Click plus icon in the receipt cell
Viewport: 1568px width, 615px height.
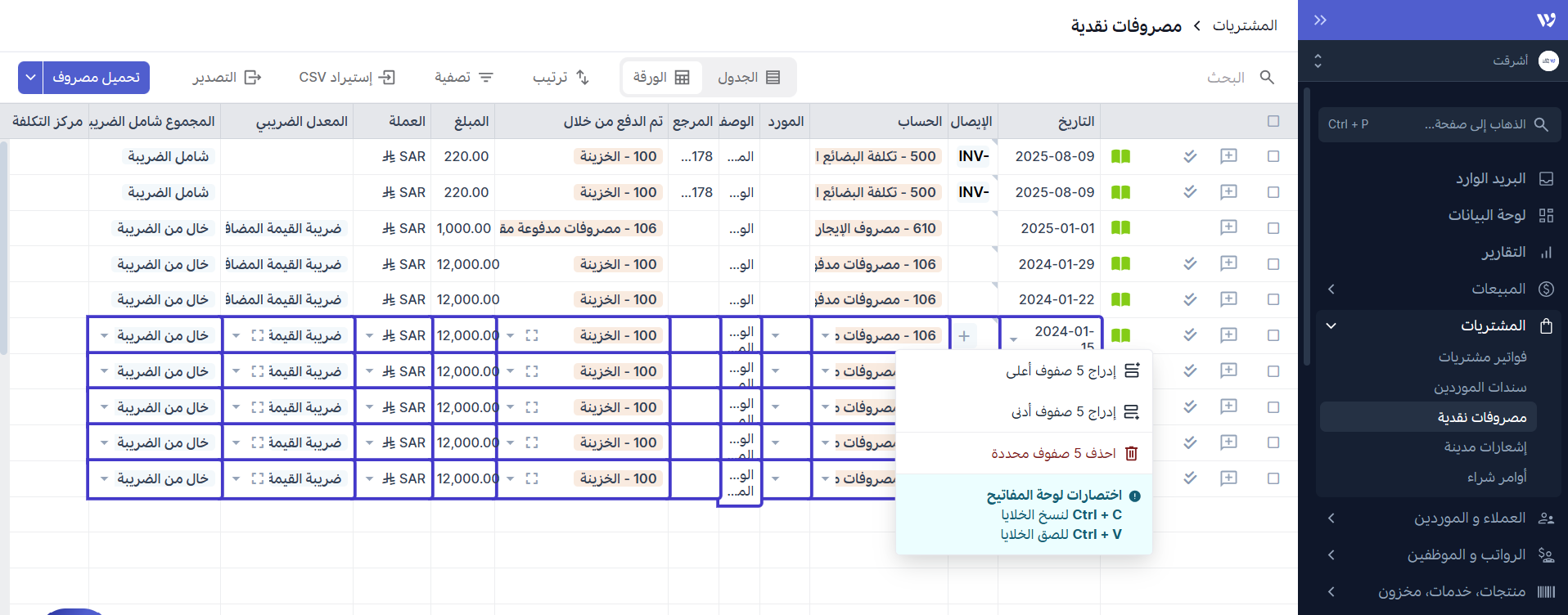965,336
